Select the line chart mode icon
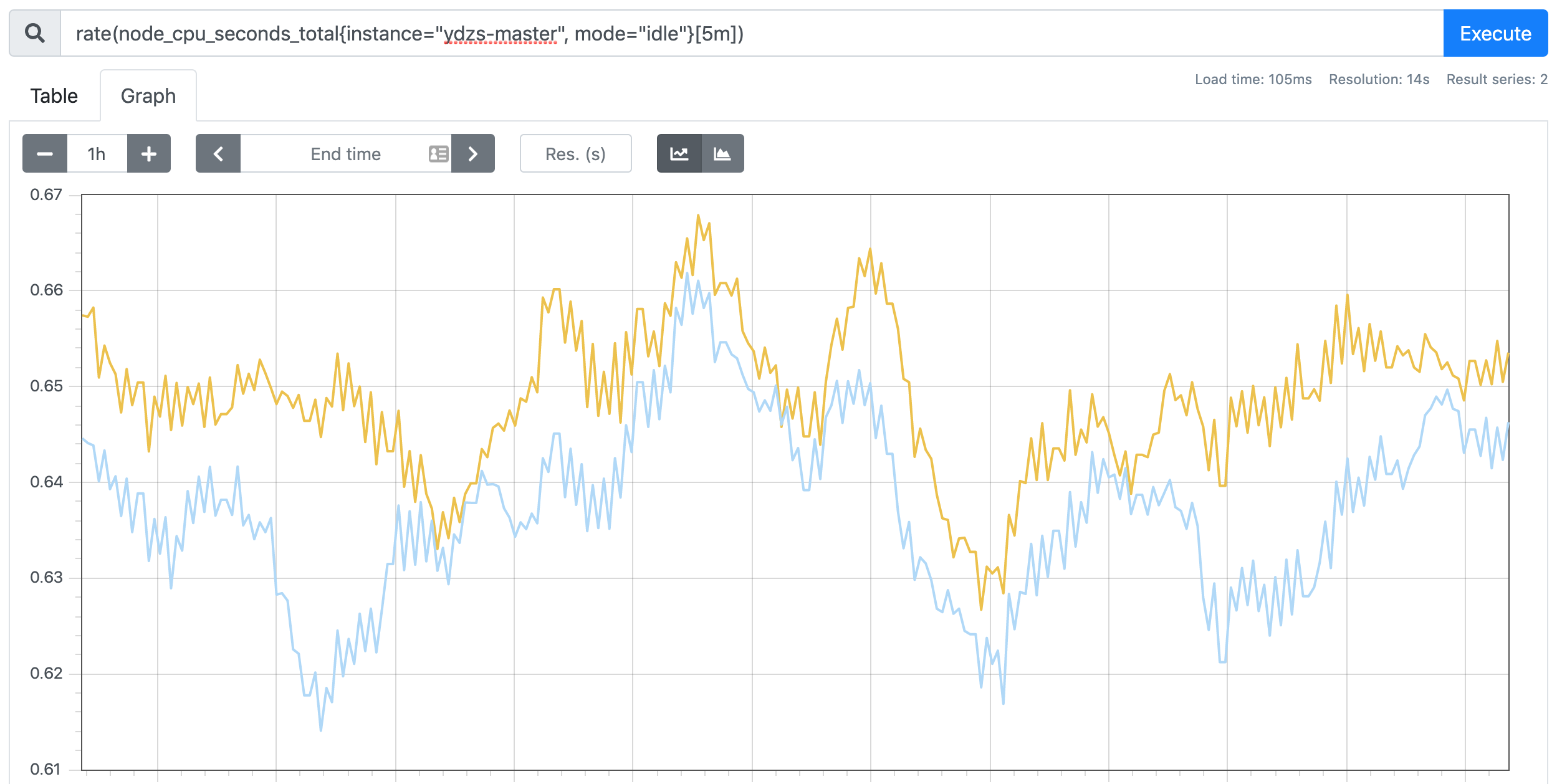The width and height of the screenshot is (1557, 784). [x=679, y=153]
